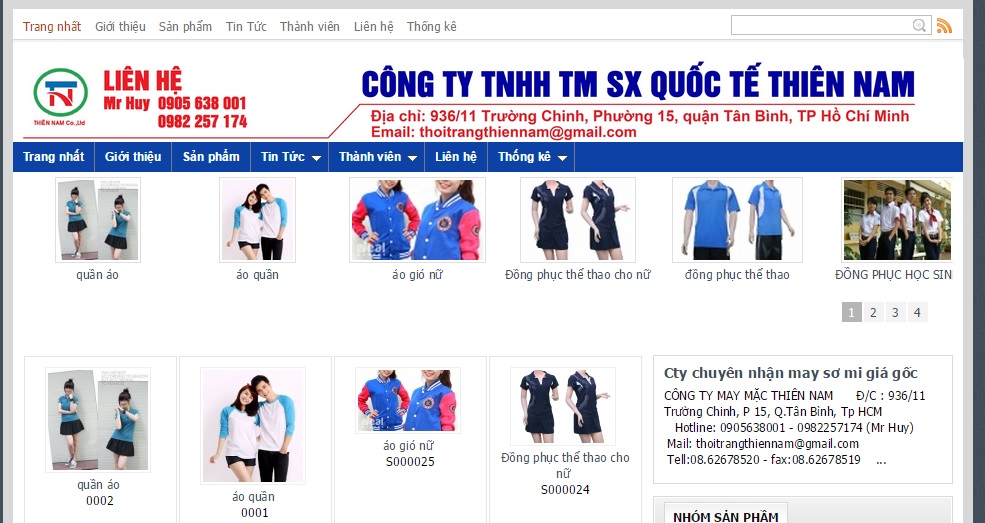Screen dimensions: 985x523
Task: Open 'Đồng phục thể thao cho nữ' carousel thumbnail
Action: tap(578, 220)
